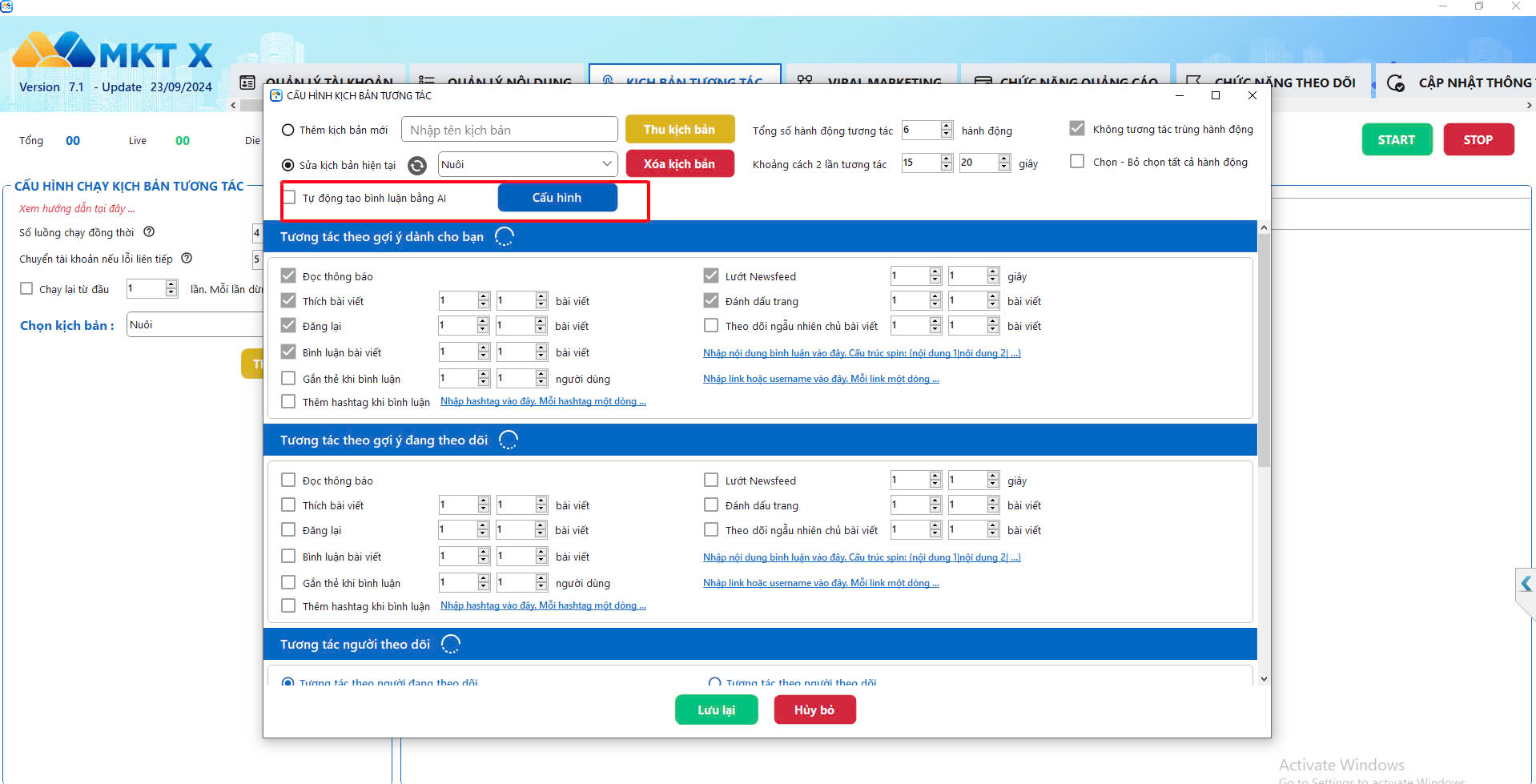Tick Chạy lại từ đầu checkbox

pyautogui.click(x=26, y=288)
